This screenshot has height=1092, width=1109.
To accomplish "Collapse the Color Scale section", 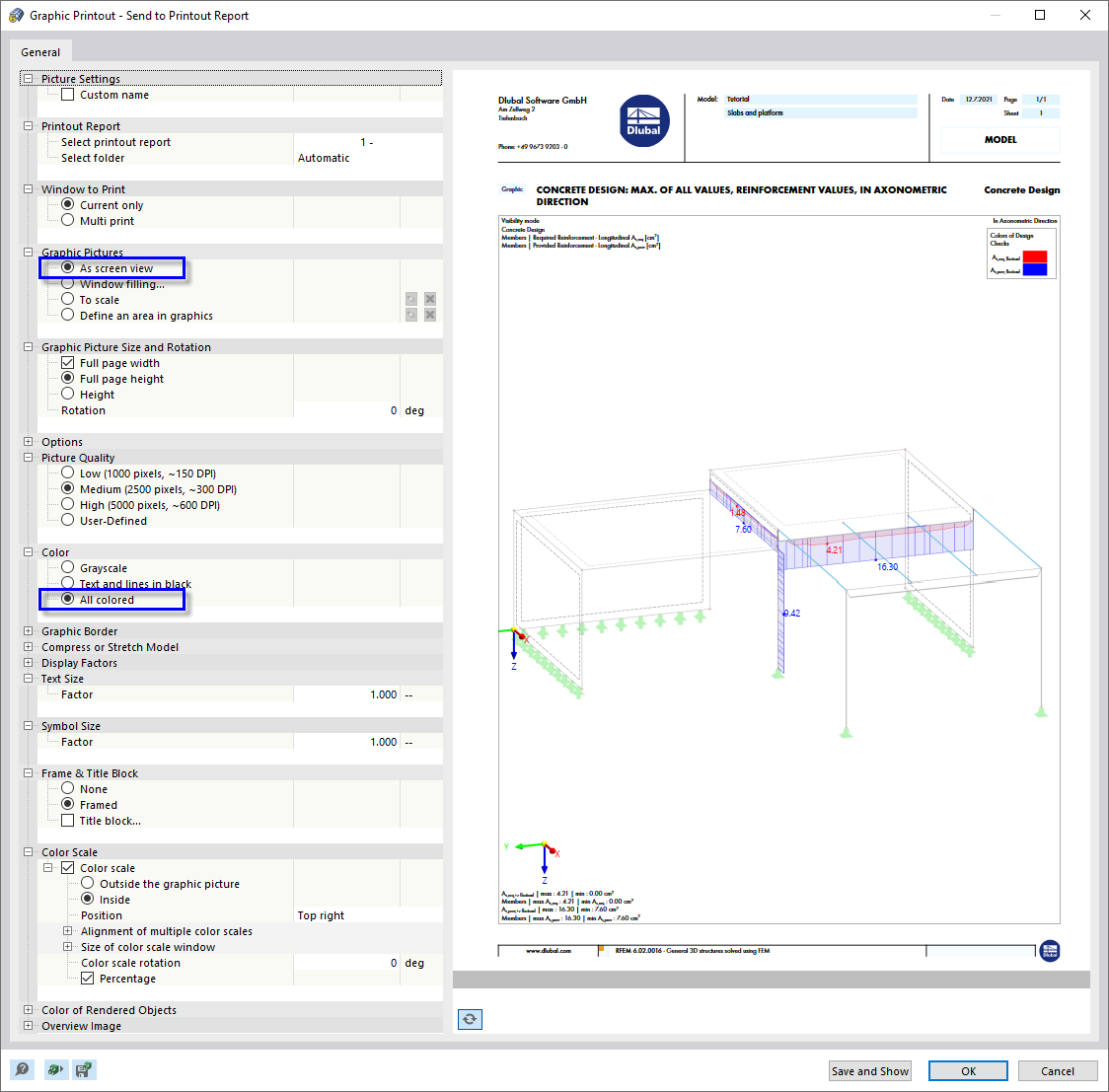I will pyautogui.click(x=29, y=852).
